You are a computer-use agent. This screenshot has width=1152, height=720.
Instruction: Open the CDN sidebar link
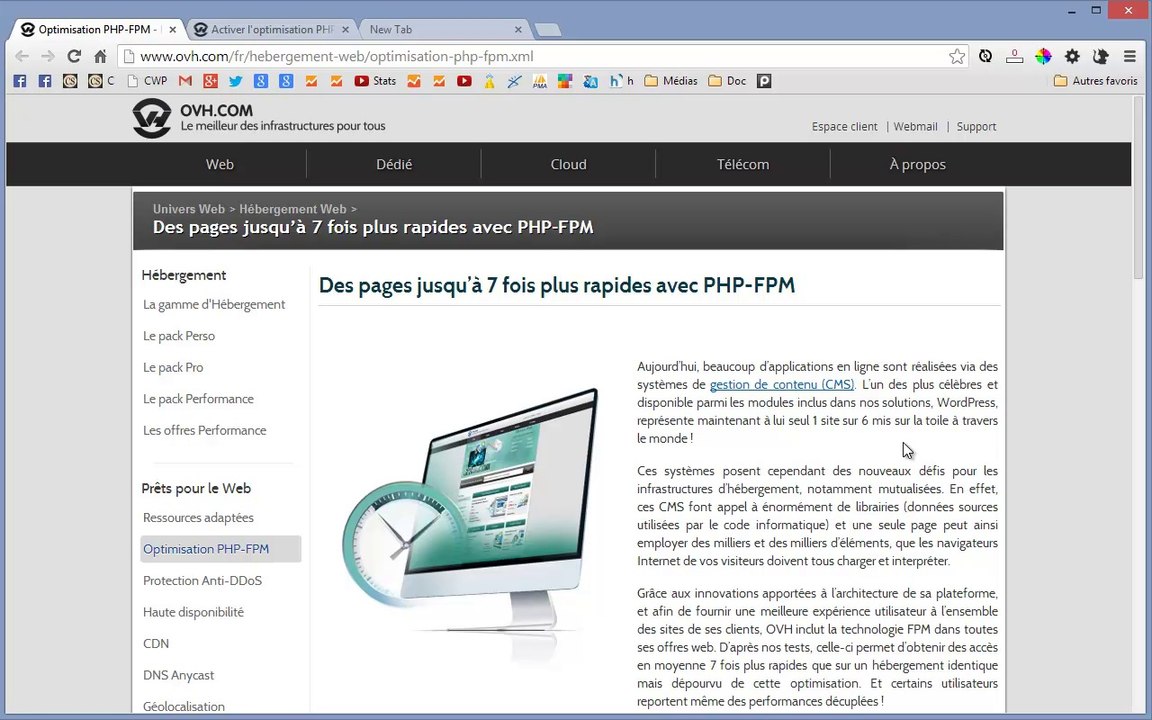[156, 644]
